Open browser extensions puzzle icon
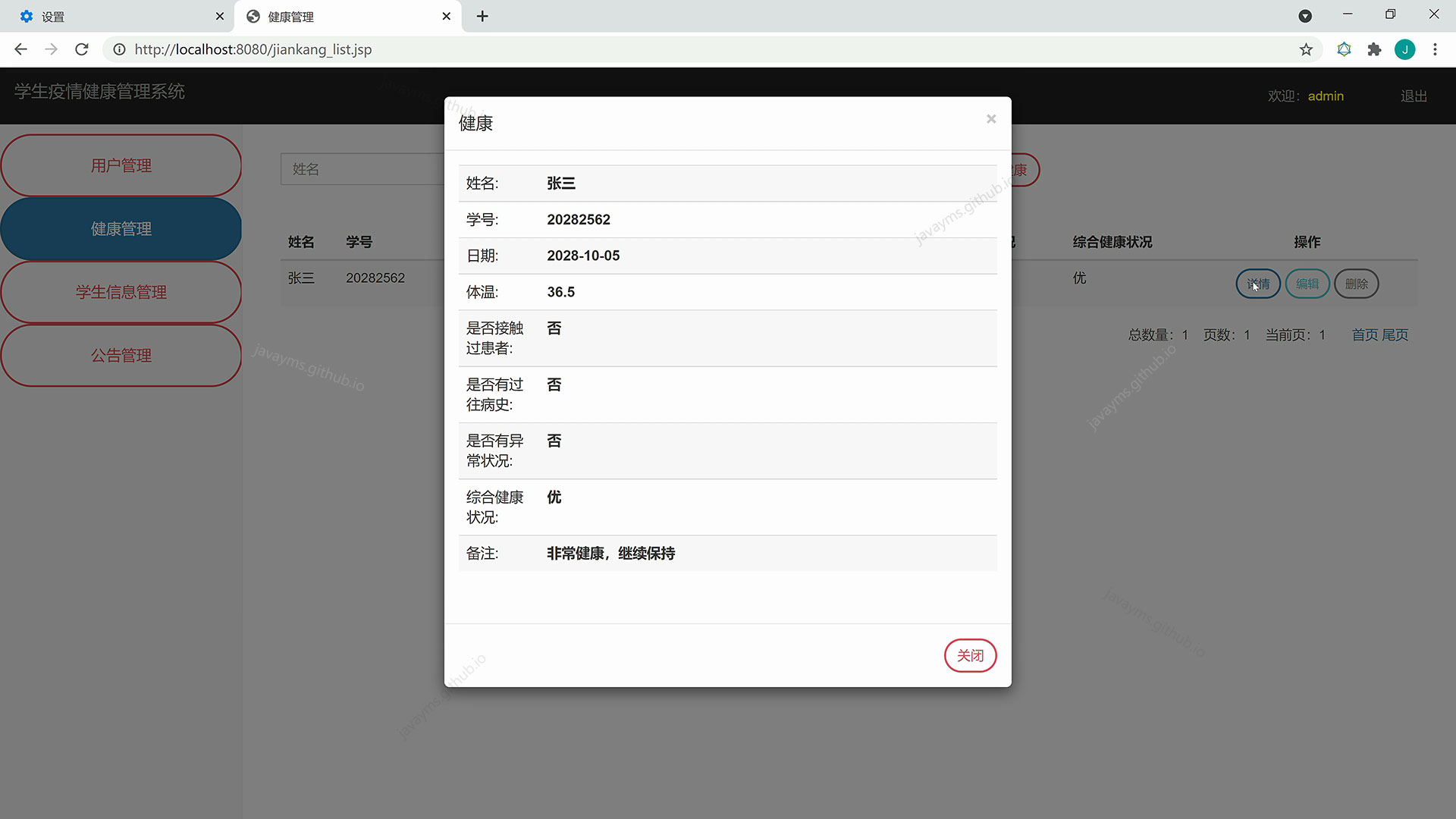Screen dimensions: 1456x819 point(1374,49)
